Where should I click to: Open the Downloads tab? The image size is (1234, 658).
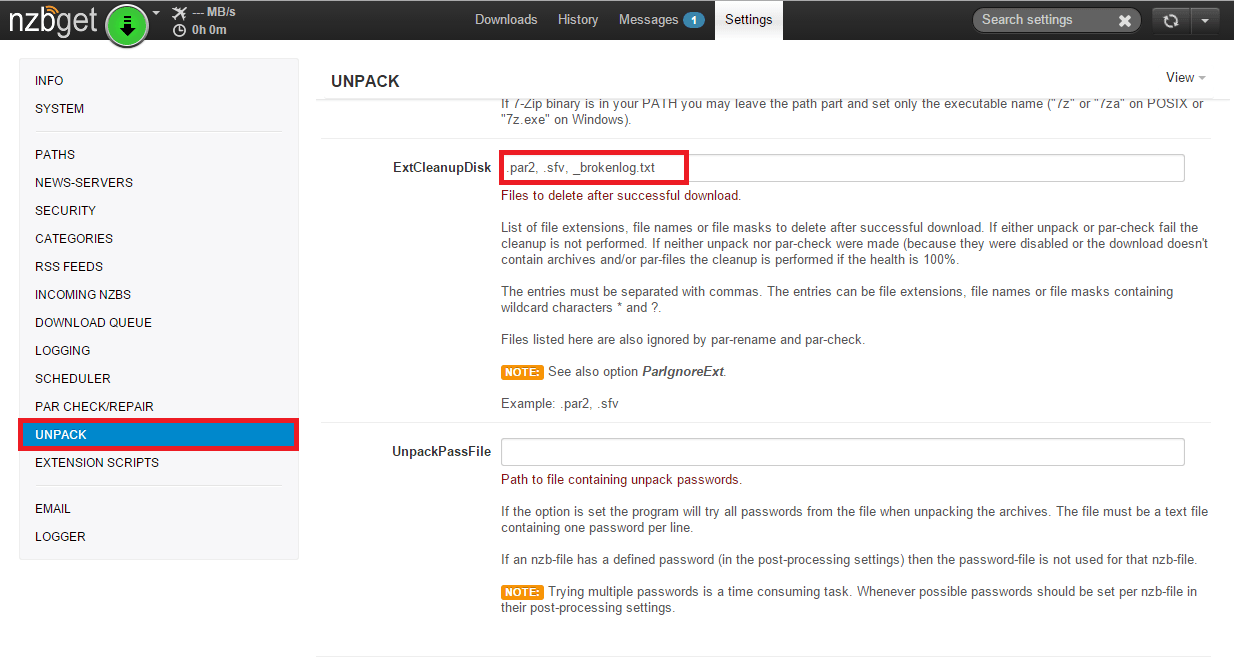pyautogui.click(x=506, y=20)
